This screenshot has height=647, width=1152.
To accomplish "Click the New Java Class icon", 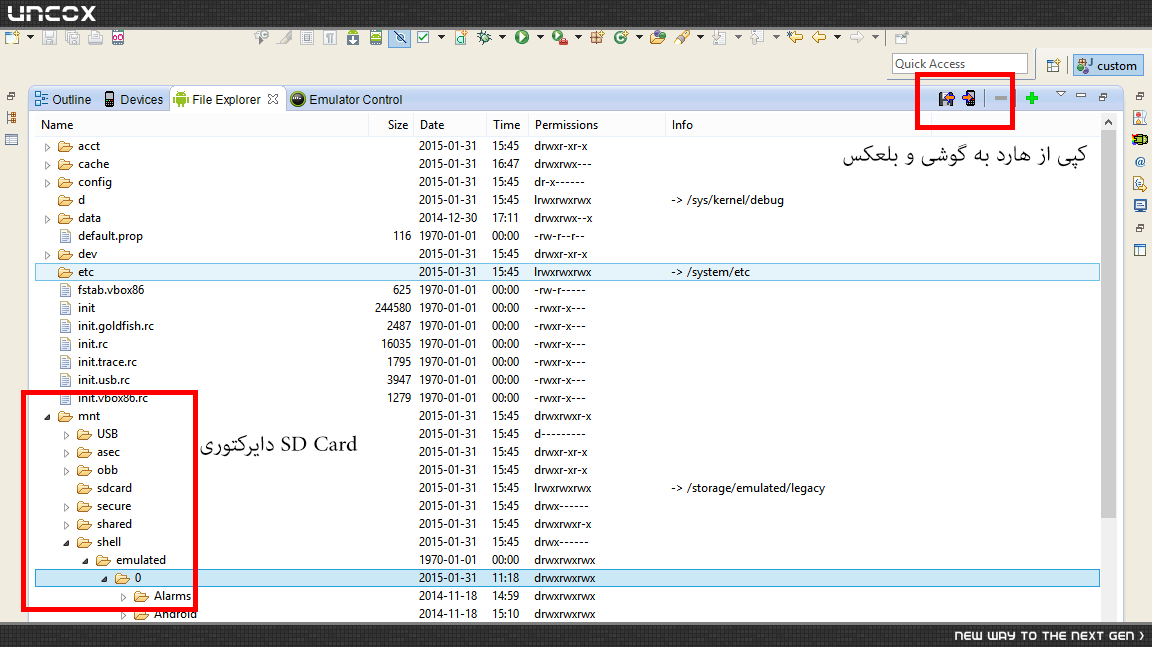I will [x=621, y=37].
